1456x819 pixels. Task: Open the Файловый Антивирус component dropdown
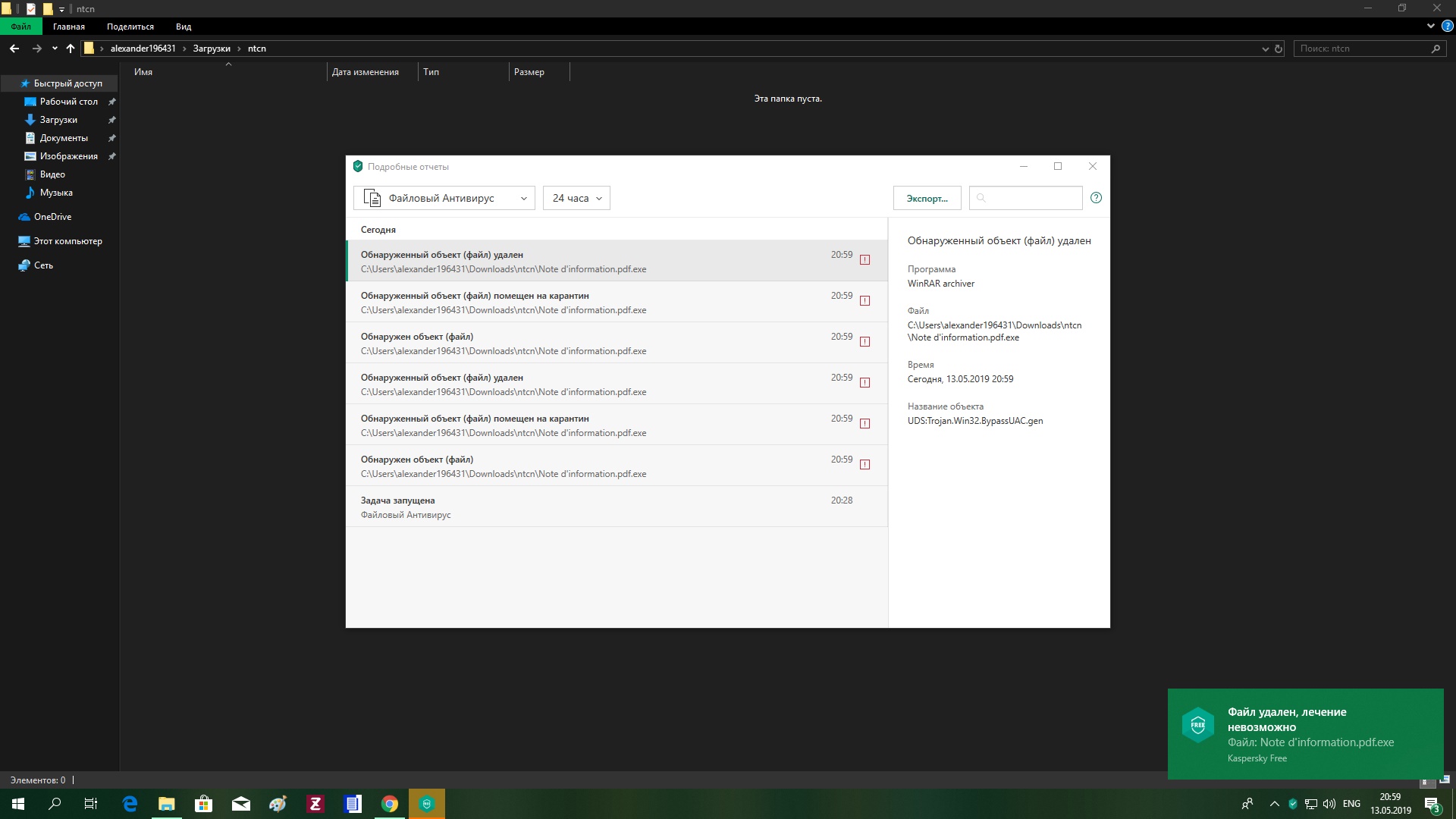444,198
